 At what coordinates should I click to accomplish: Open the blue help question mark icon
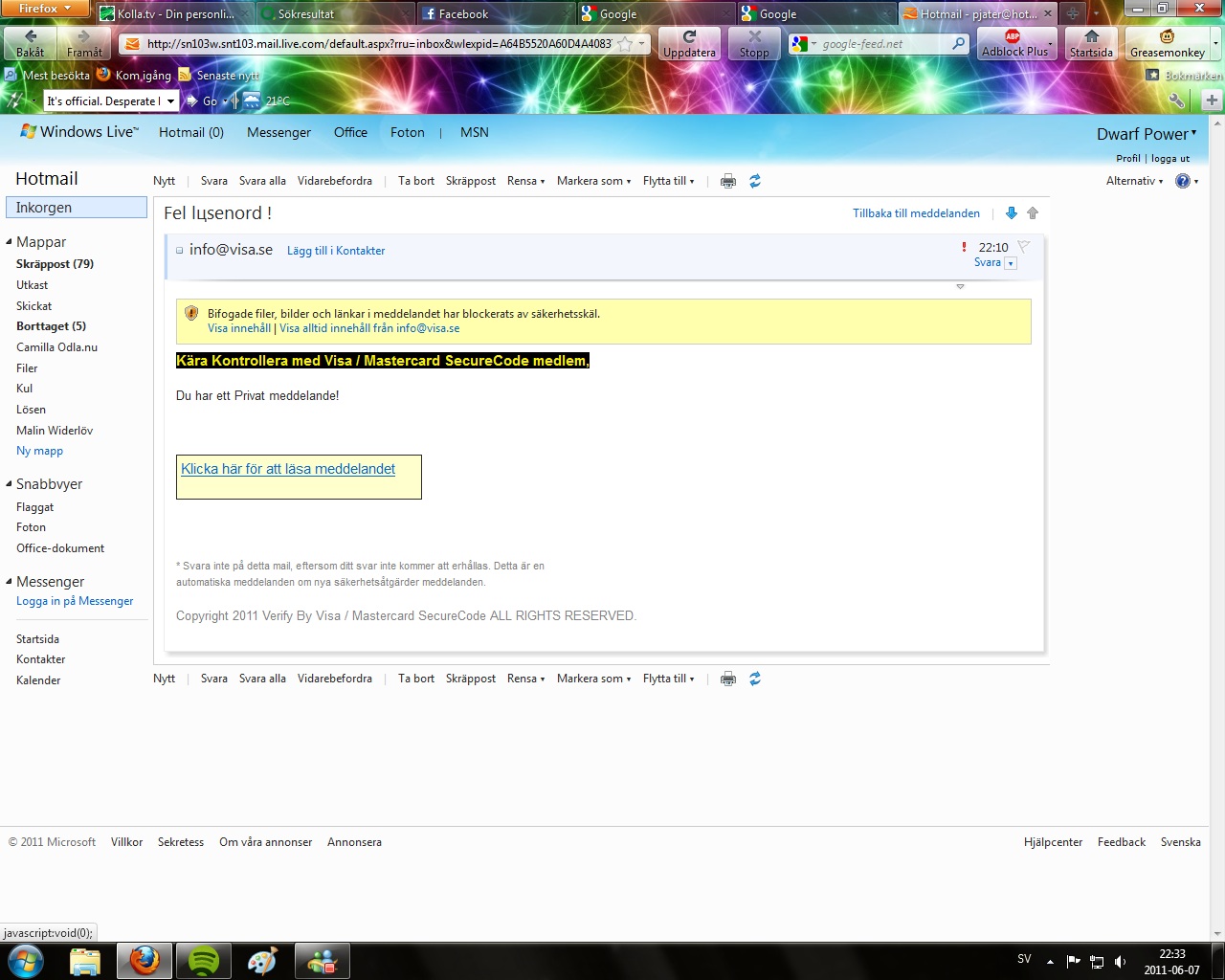point(1183,181)
